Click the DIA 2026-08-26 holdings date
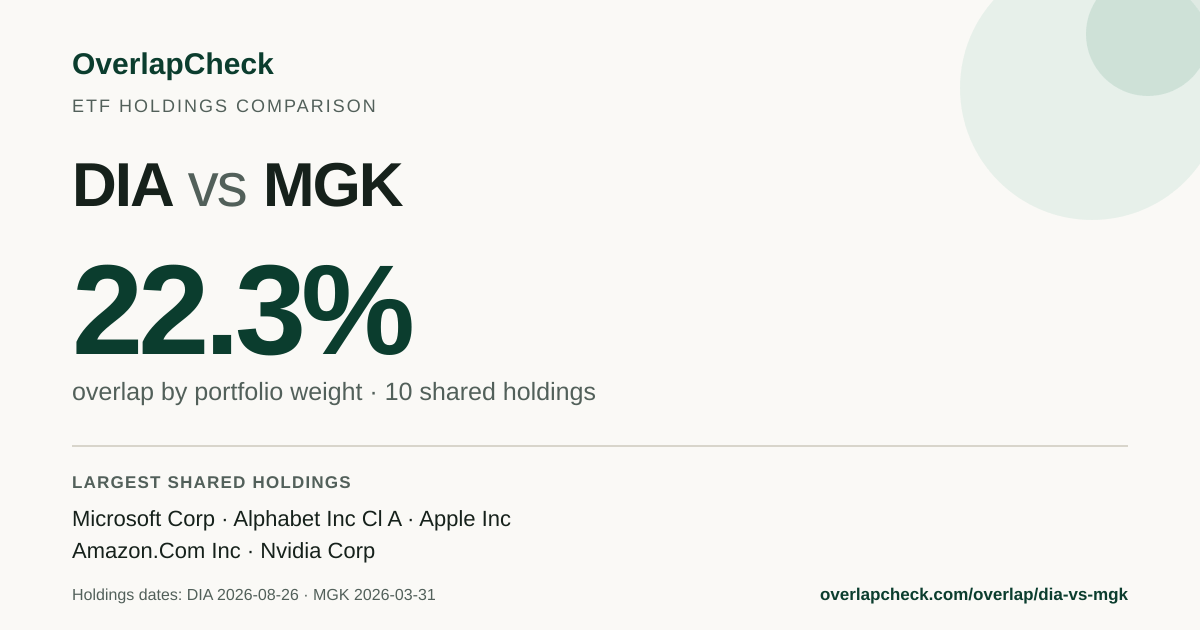The width and height of the screenshot is (1200, 630). [x=243, y=595]
